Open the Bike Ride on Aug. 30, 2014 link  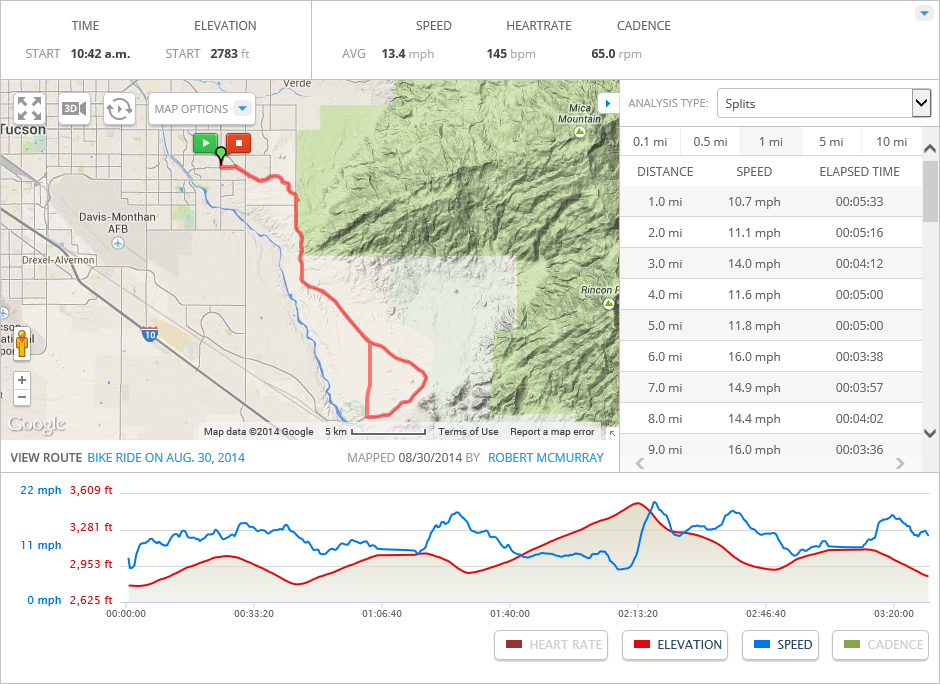166,458
